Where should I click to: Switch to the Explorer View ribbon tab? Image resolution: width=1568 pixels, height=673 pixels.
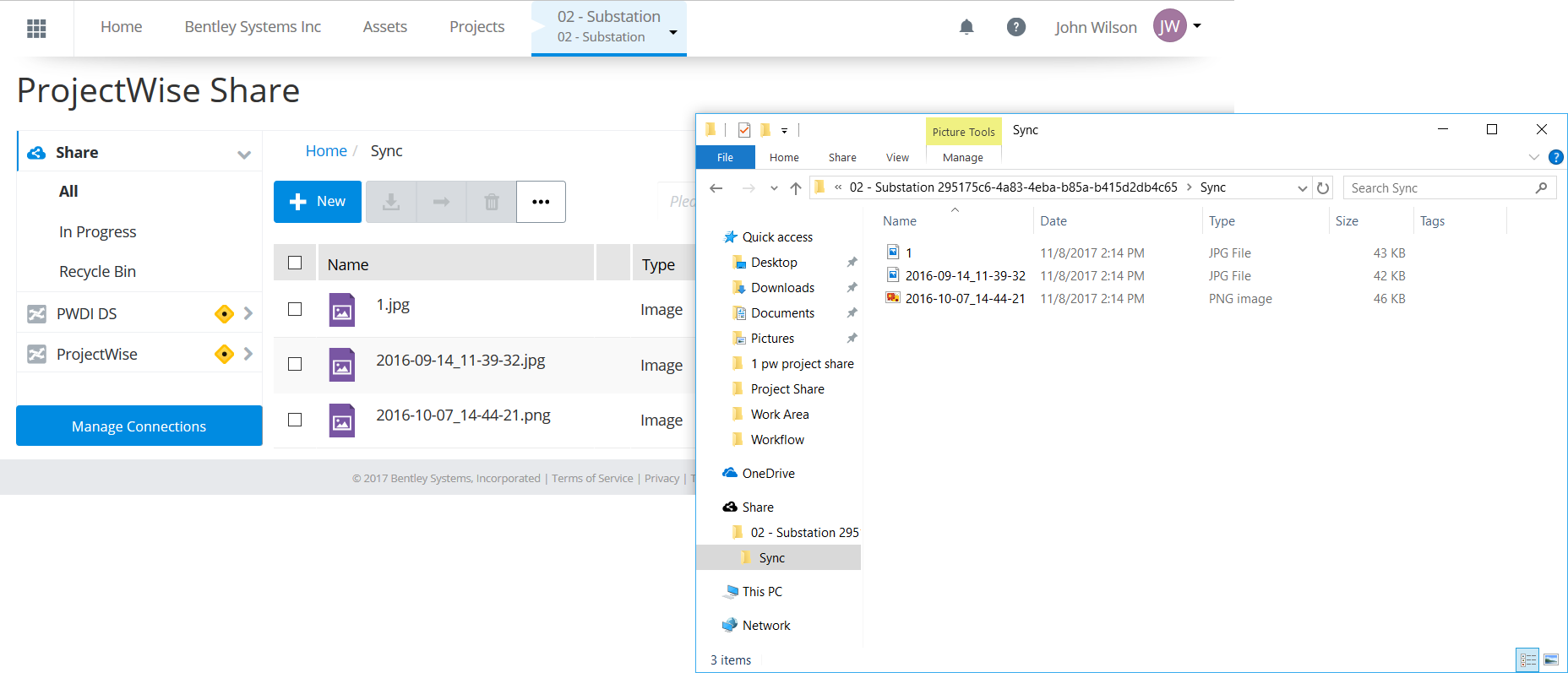(897, 158)
